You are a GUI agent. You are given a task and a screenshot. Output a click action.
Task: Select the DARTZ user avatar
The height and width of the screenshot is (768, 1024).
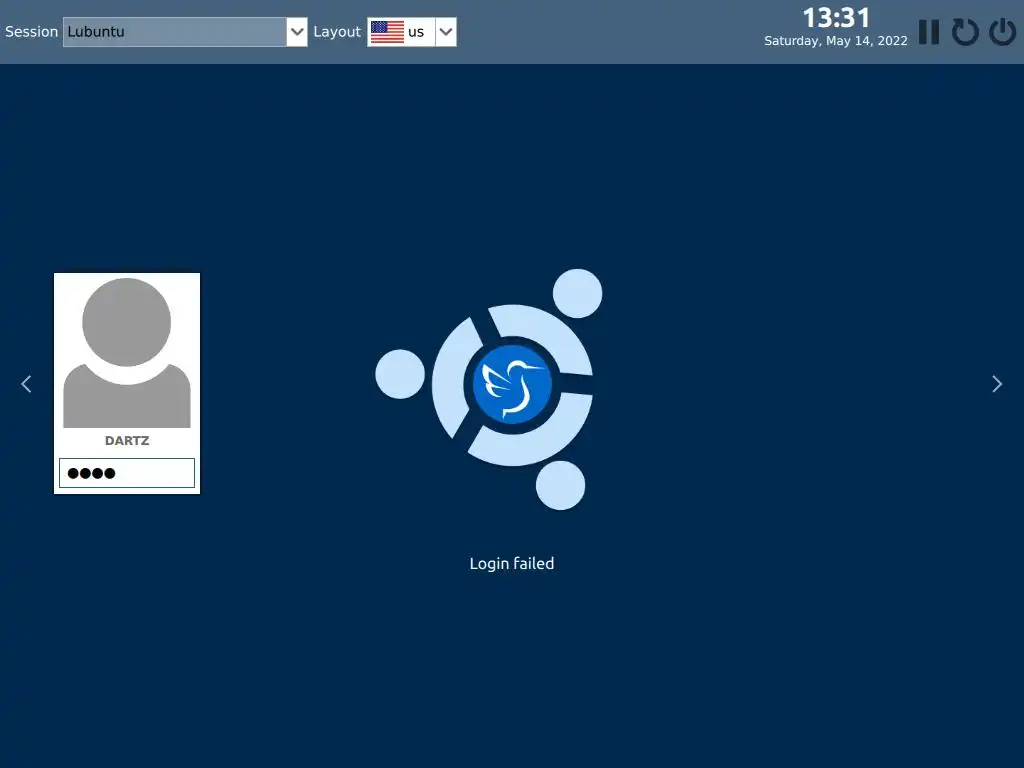pos(127,353)
